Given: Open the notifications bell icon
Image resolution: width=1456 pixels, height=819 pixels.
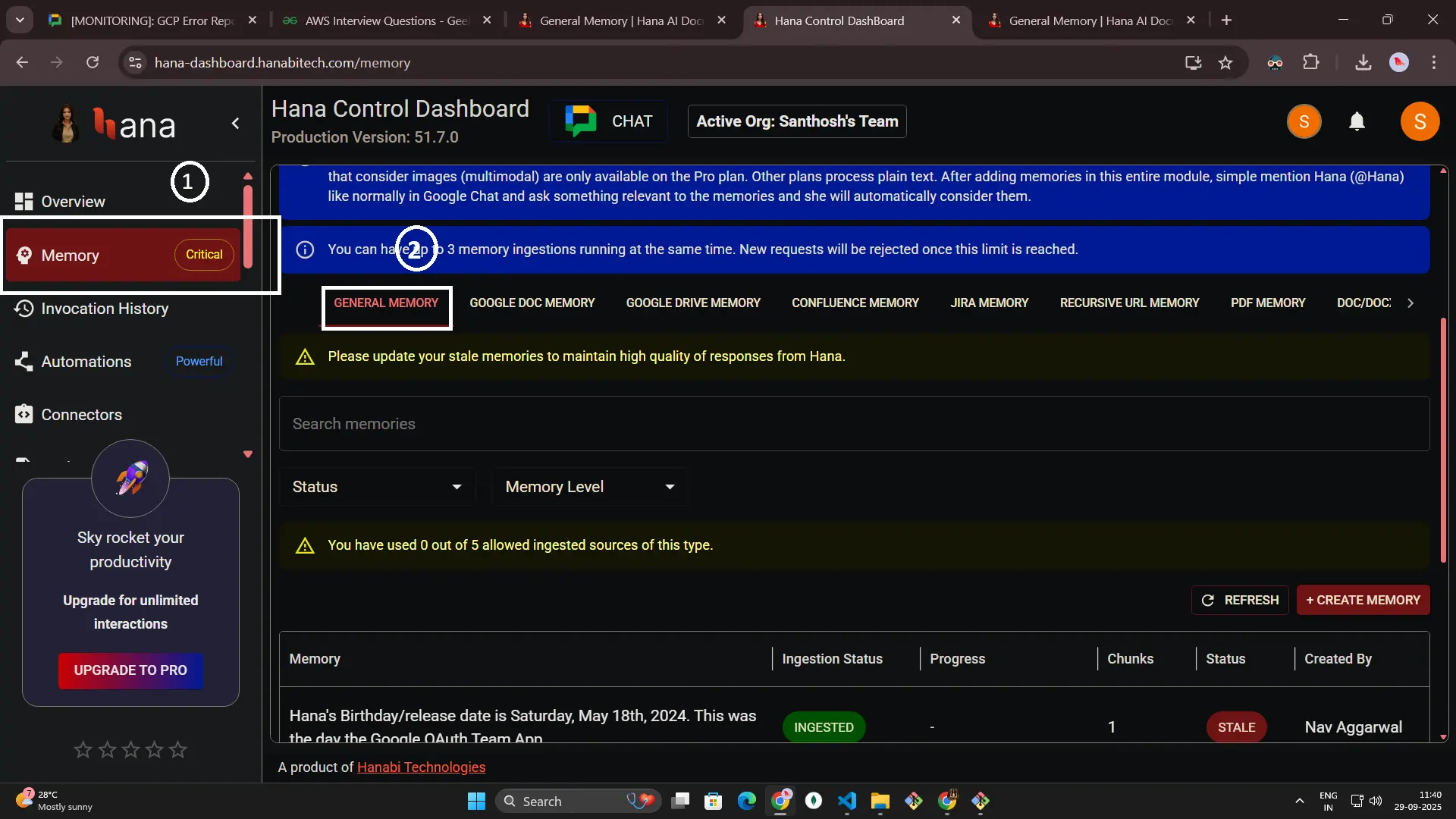Looking at the screenshot, I should [x=1357, y=121].
